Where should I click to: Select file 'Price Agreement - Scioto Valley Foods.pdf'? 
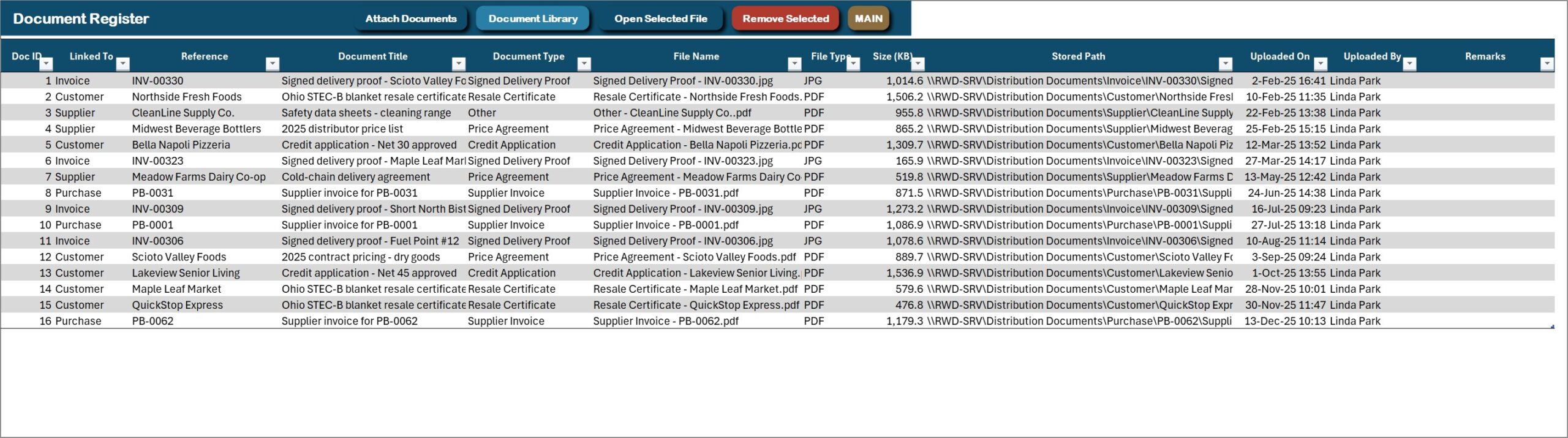[x=696, y=257]
